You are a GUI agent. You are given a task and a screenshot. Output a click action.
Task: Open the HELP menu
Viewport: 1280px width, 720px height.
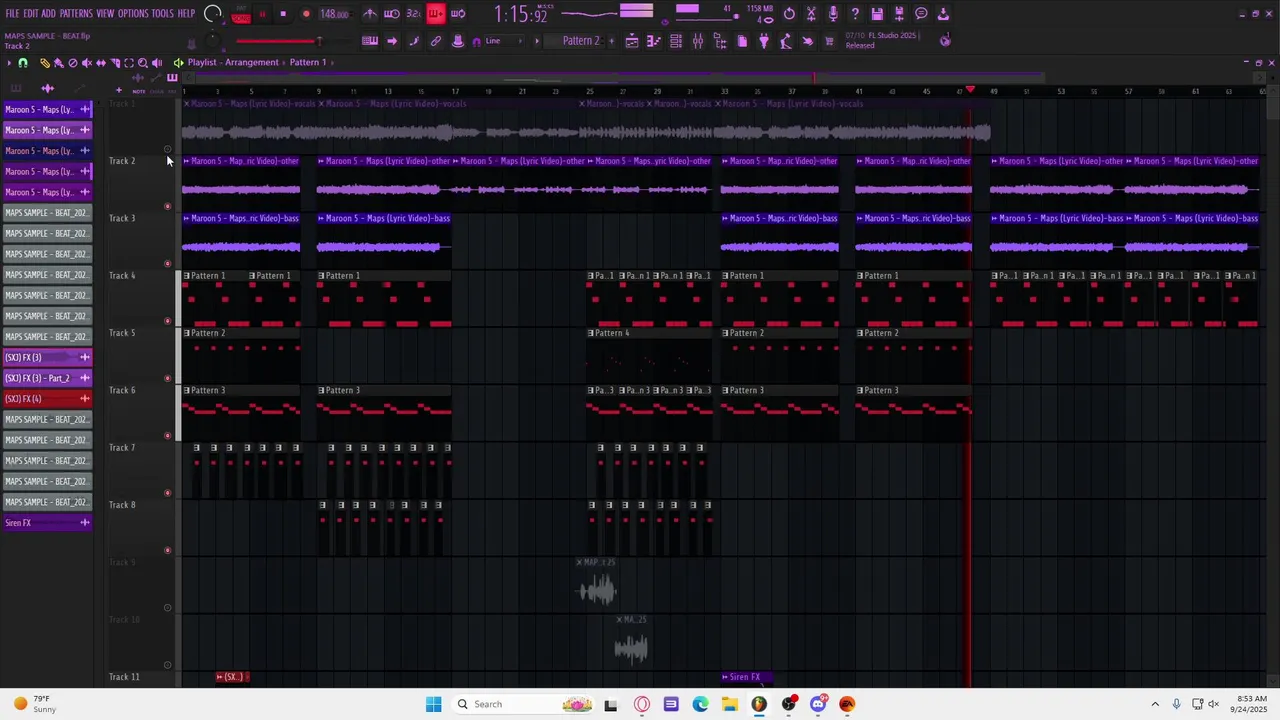pyautogui.click(x=186, y=14)
